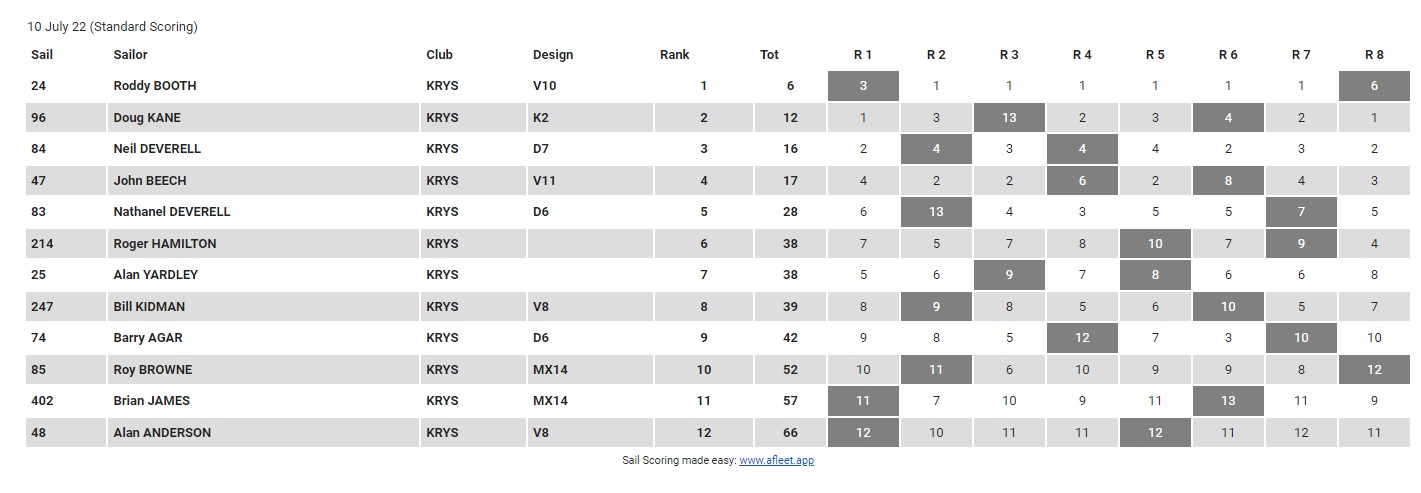Click Barry AGAR's total score 42
The image size is (1421, 493).
click(x=790, y=338)
